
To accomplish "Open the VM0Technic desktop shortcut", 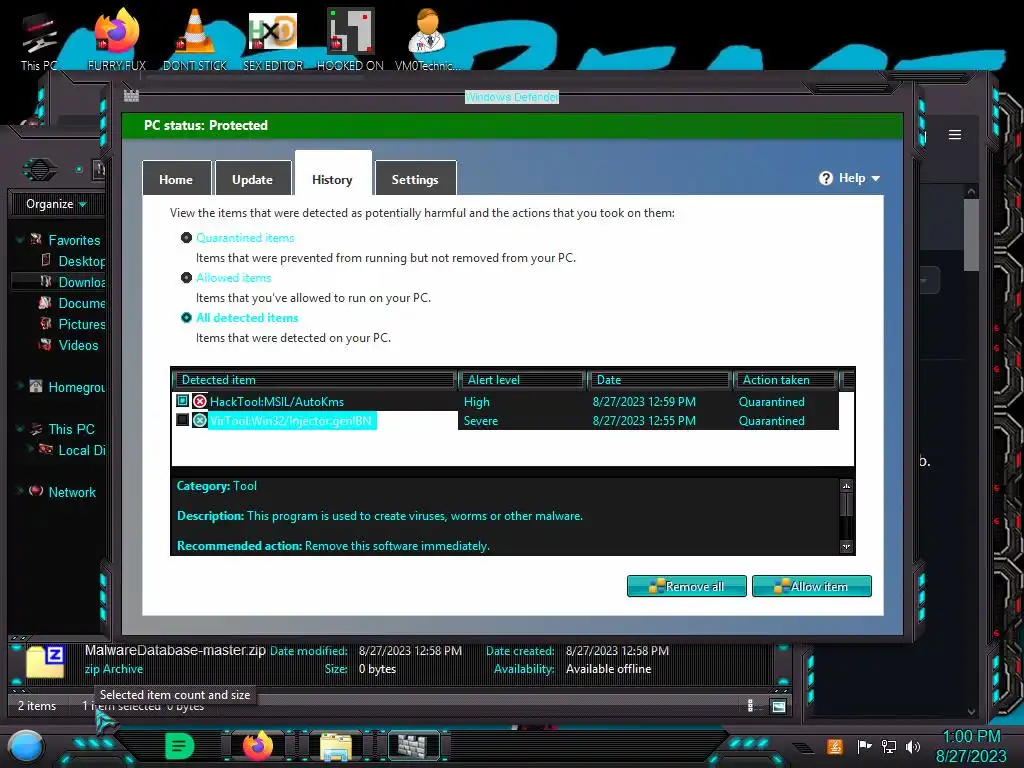I will [427, 39].
